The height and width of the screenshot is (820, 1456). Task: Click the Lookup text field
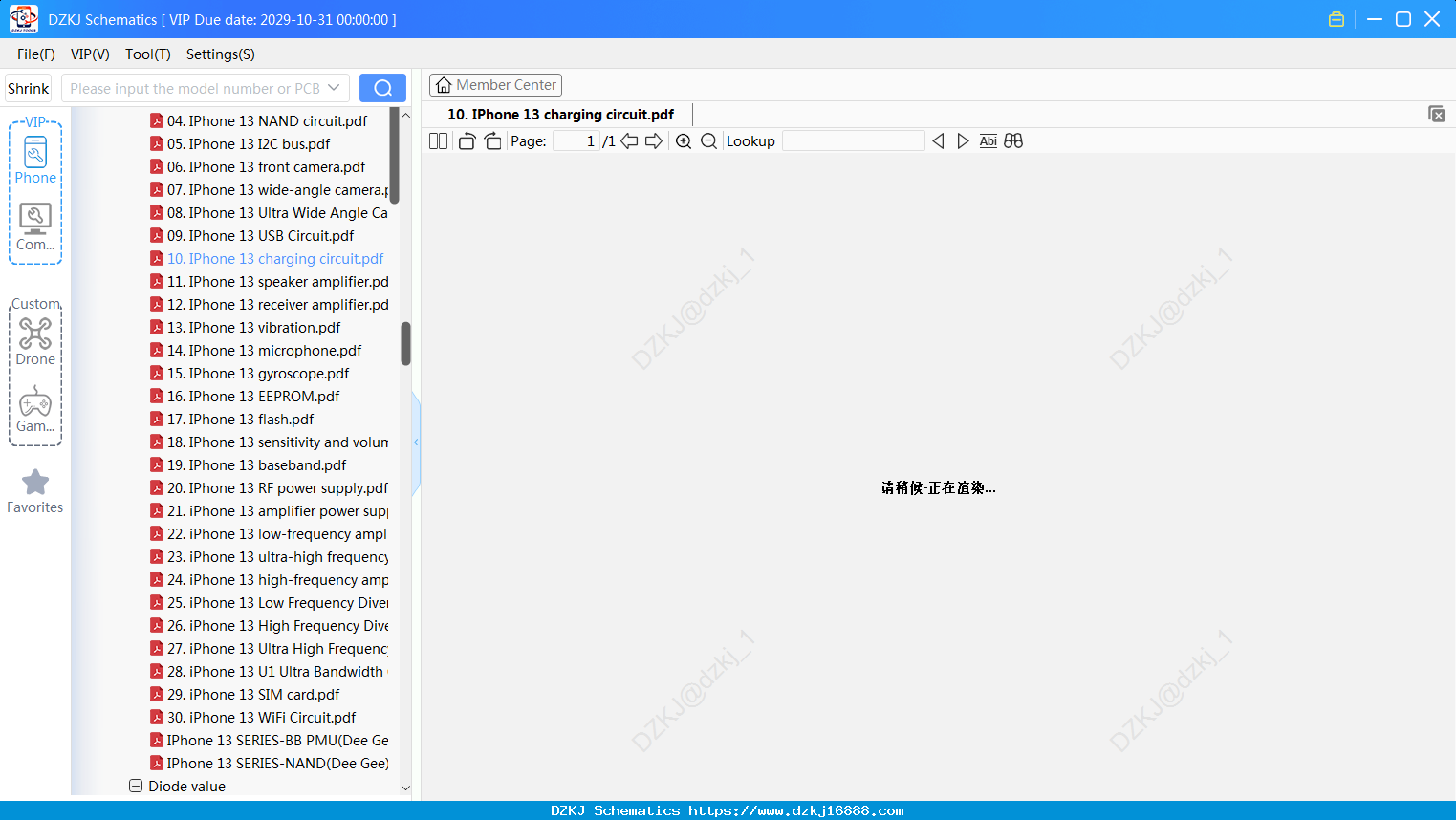pos(854,141)
